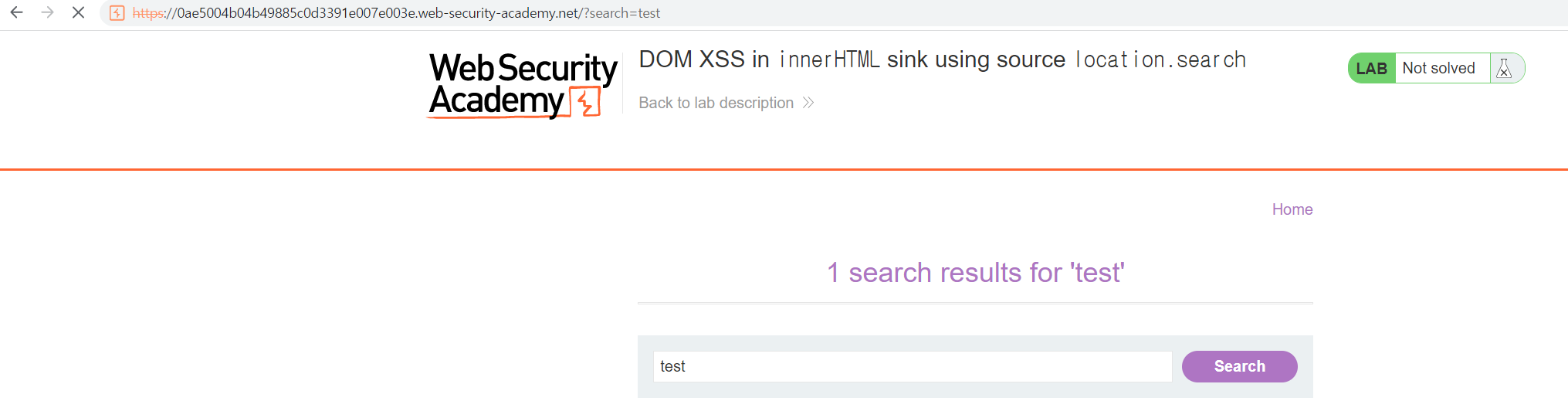This screenshot has height=418, width=1568.
Task: Open the Back to lab description link
Action: coord(716,103)
